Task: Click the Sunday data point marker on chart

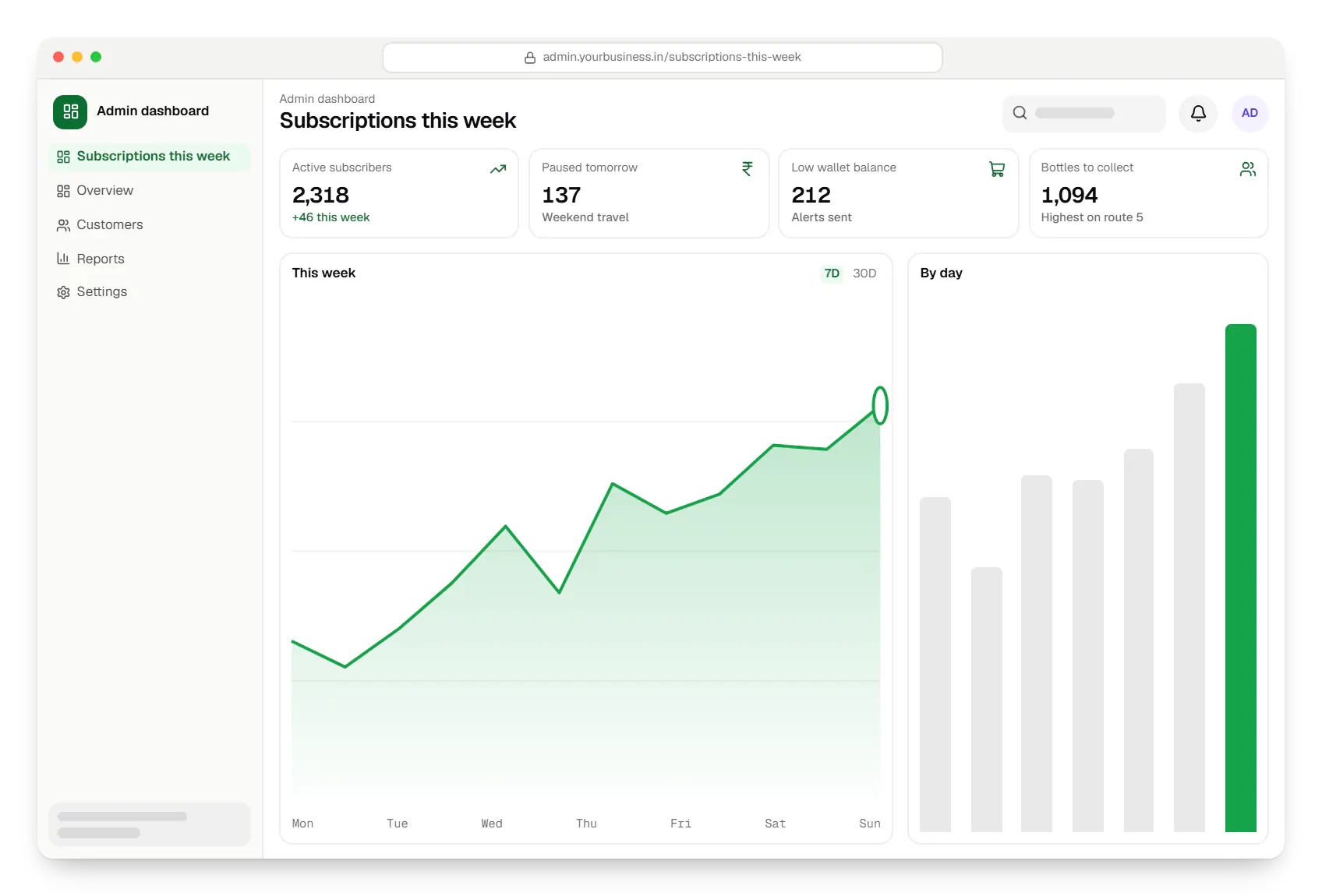Action: [x=880, y=405]
